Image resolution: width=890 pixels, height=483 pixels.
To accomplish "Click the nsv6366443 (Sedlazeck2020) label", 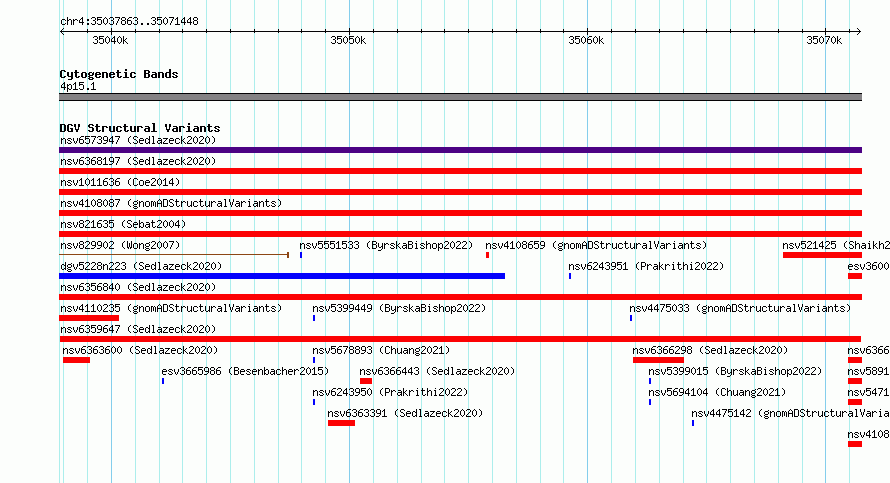I will coord(437,371).
